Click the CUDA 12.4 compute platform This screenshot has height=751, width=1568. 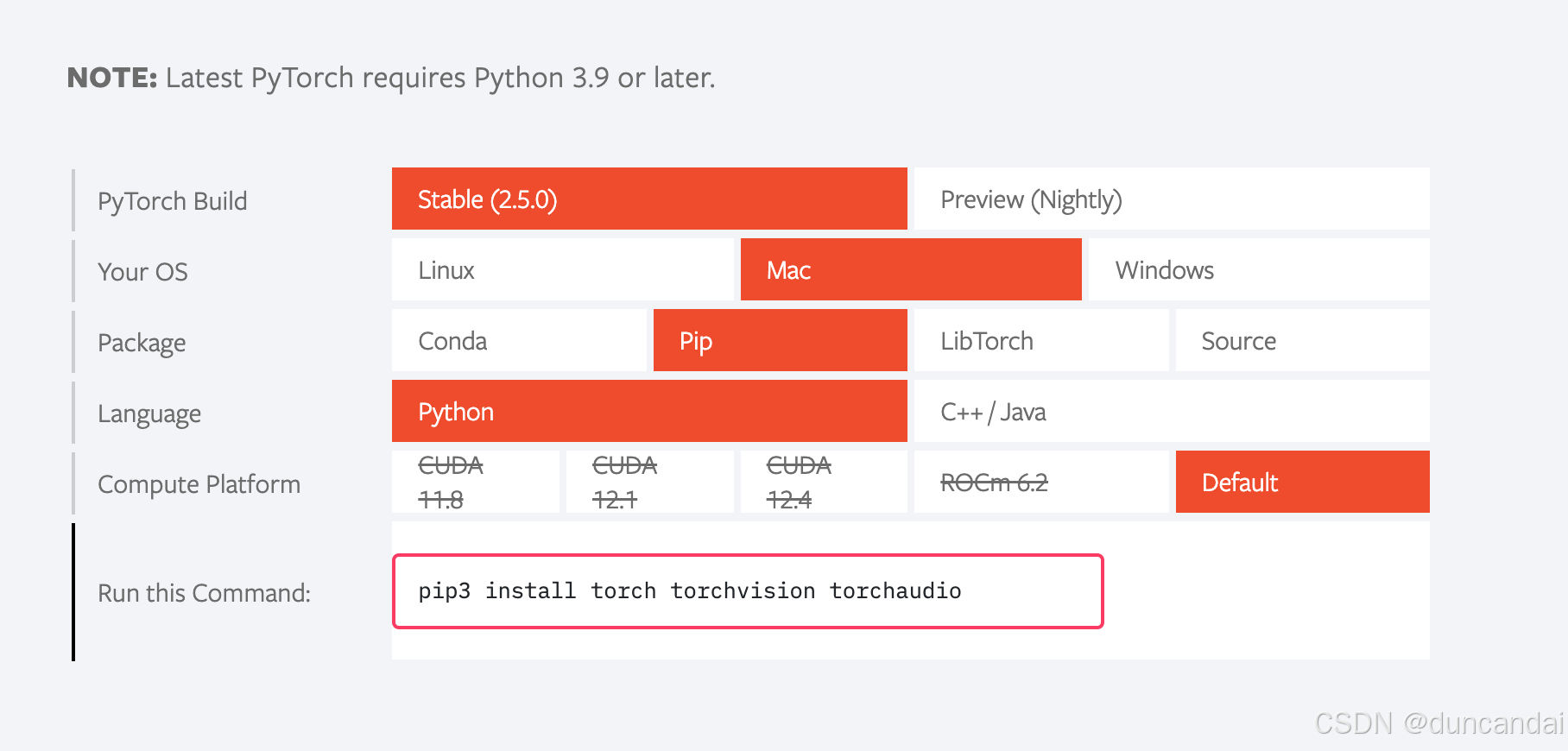[824, 482]
